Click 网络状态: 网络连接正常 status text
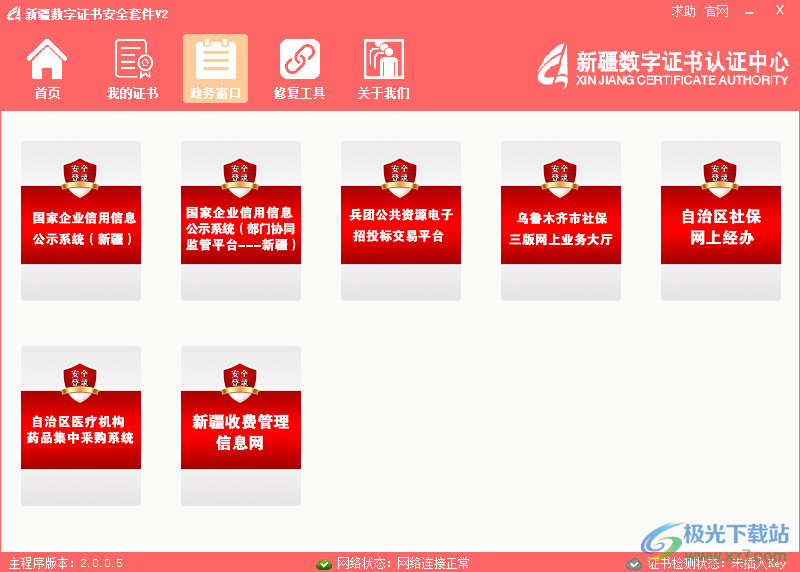The height and width of the screenshot is (572, 800). click(403, 564)
